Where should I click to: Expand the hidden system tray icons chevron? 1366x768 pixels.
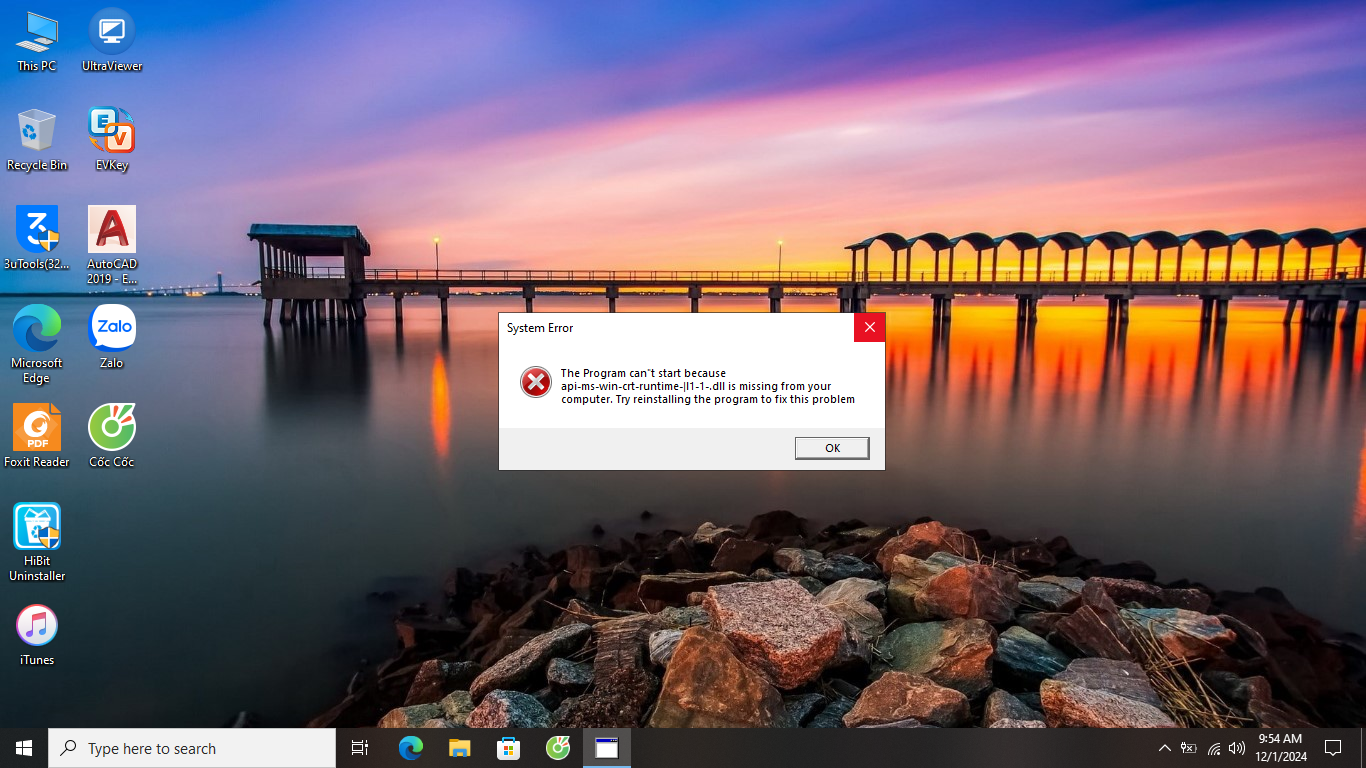pos(1164,748)
